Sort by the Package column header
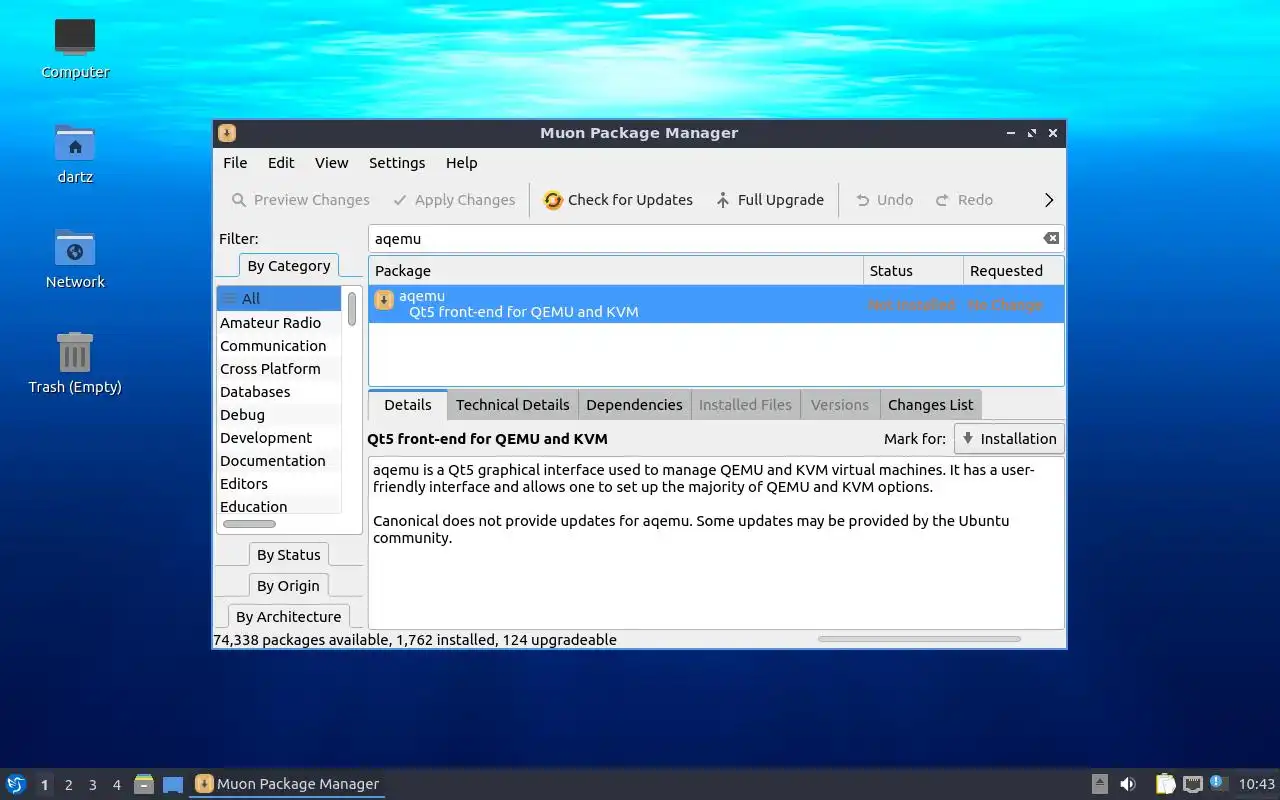The image size is (1280, 800). point(615,271)
